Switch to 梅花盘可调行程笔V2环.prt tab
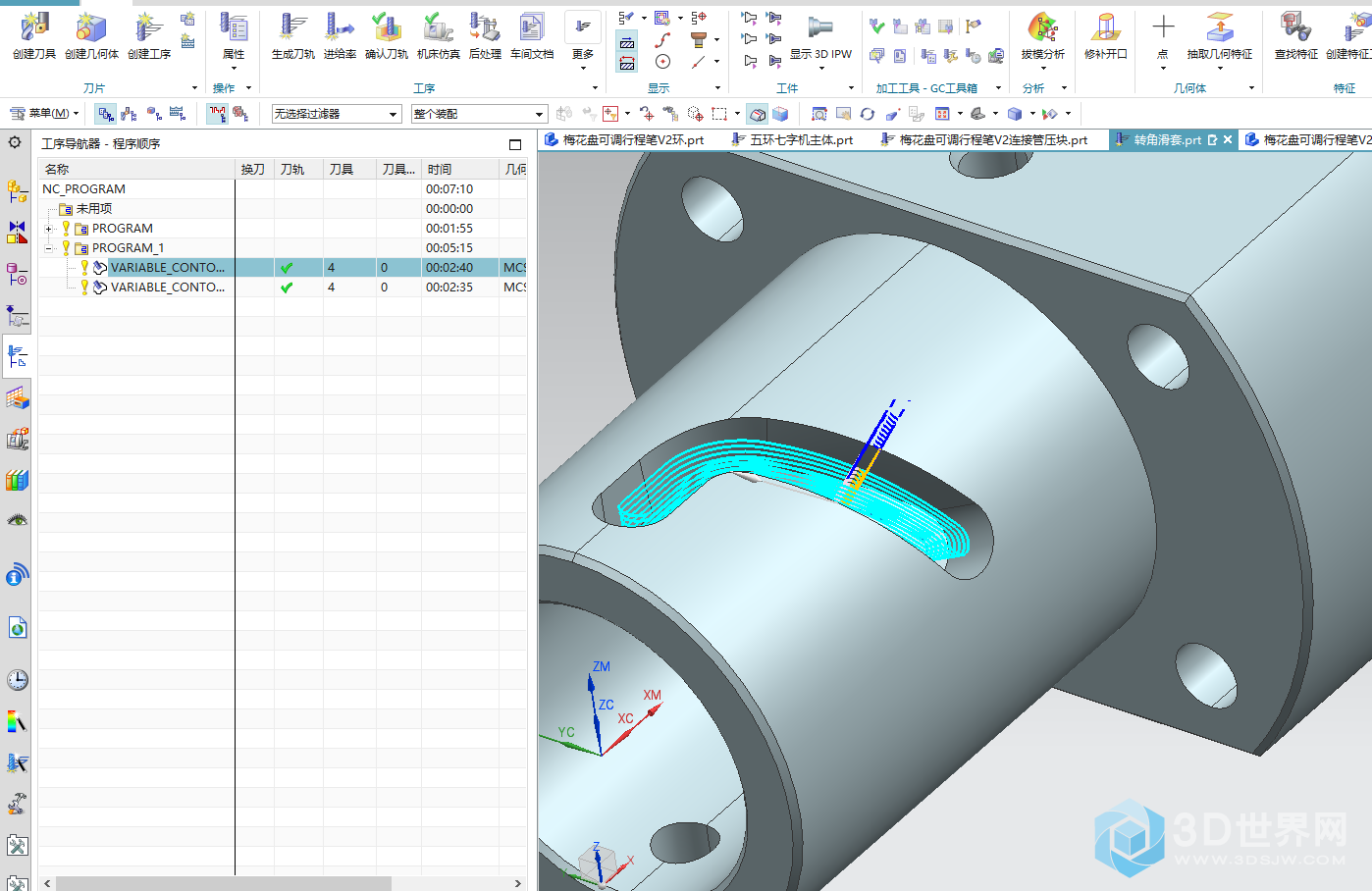This screenshot has height=891, width=1372. click(x=624, y=140)
